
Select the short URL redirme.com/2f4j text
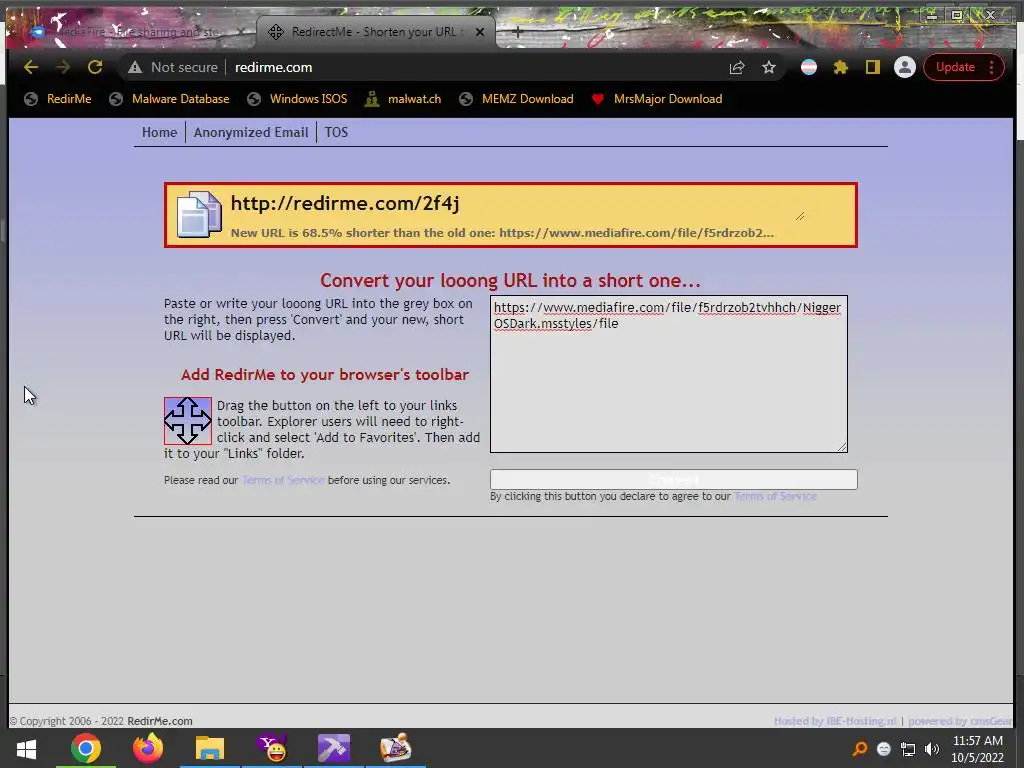(345, 203)
